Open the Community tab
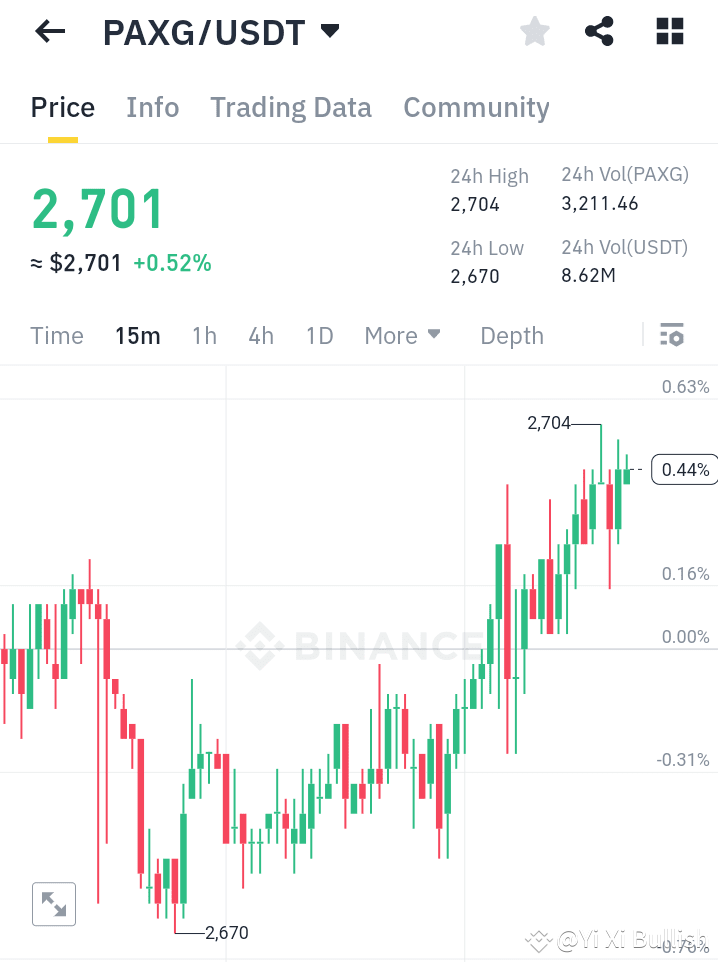This screenshot has height=962, width=718. point(476,107)
